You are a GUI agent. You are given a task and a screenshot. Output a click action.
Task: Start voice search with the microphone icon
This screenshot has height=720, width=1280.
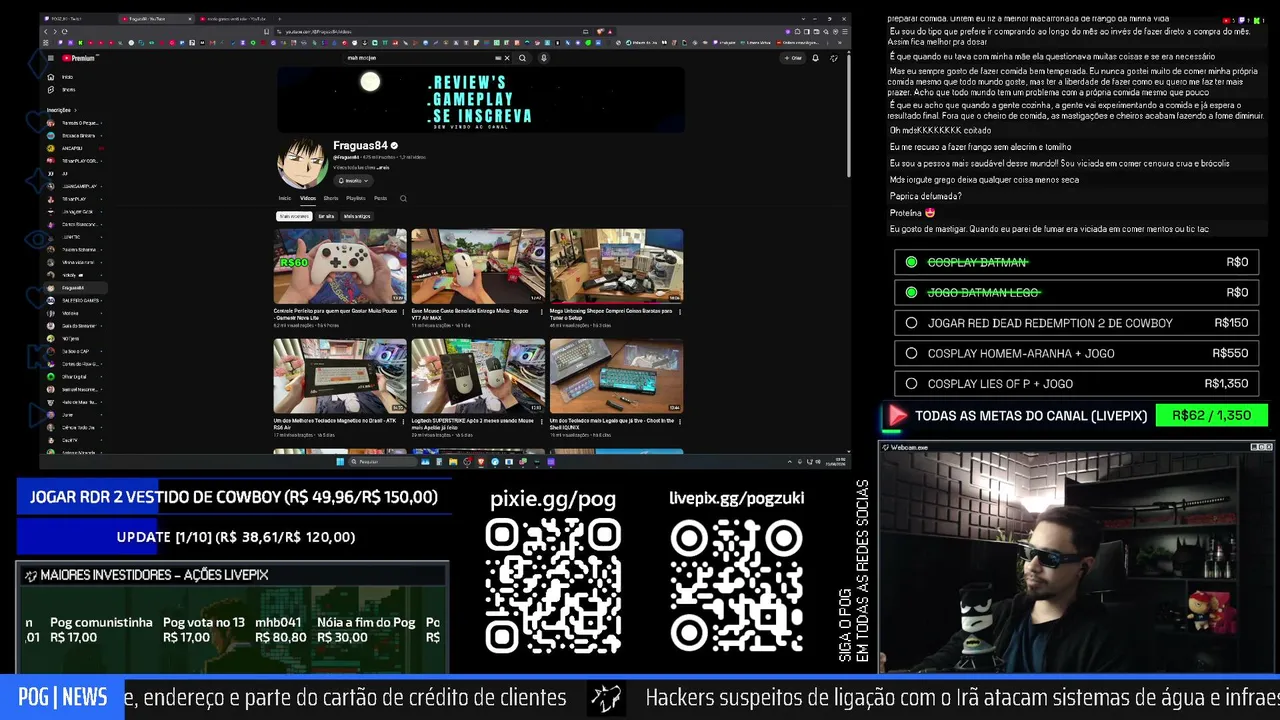point(543,58)
